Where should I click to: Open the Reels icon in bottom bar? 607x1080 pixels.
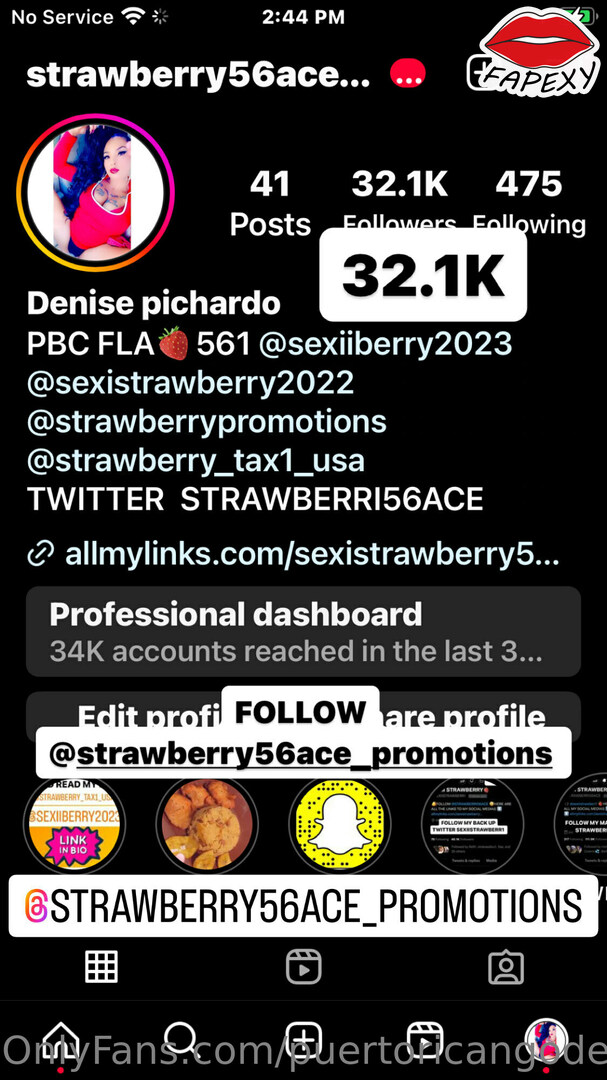click(x=424, y=1039)
